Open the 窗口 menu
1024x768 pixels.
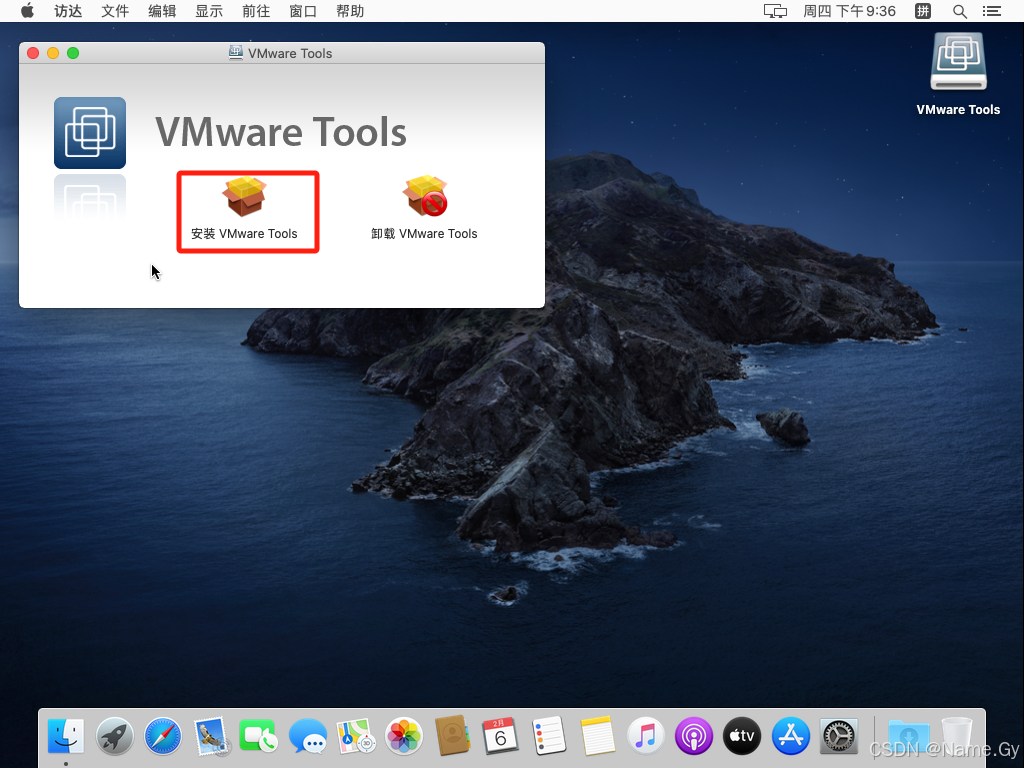coord(303,11)
